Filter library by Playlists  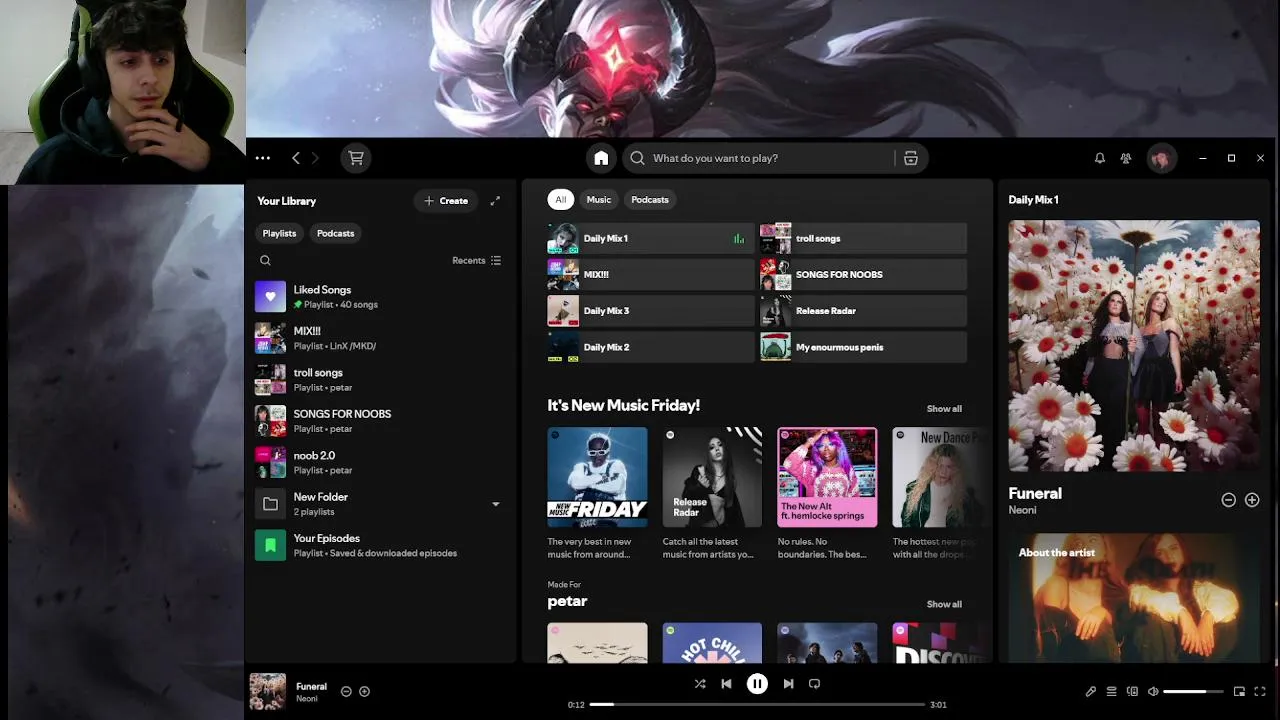(x=279, y=233)
